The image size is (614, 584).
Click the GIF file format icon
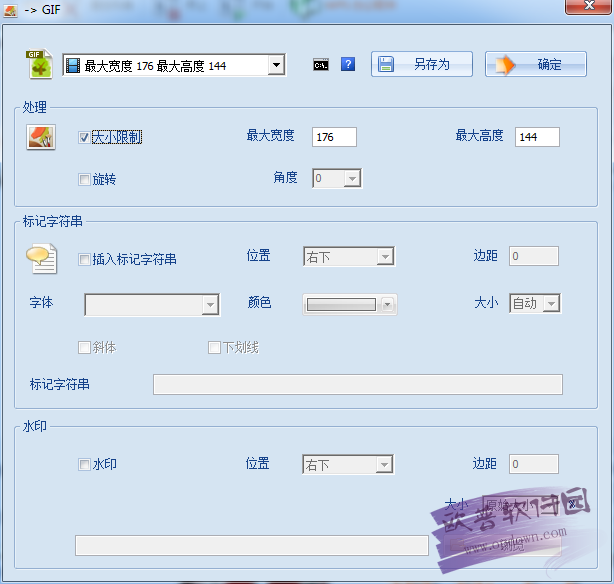point(39,64)
